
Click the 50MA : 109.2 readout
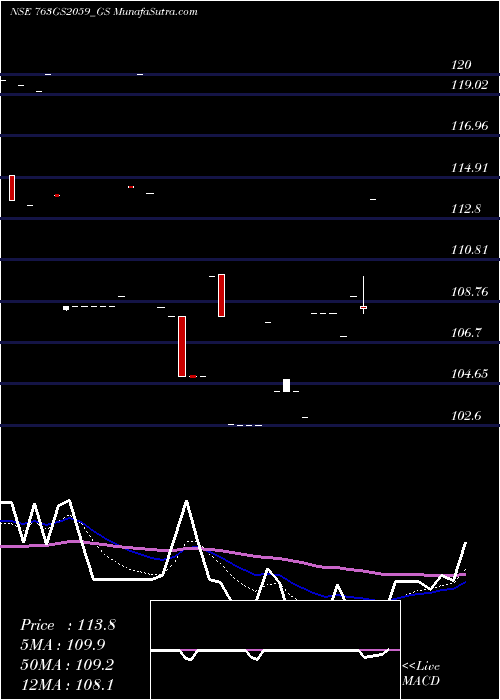point(68,664)
